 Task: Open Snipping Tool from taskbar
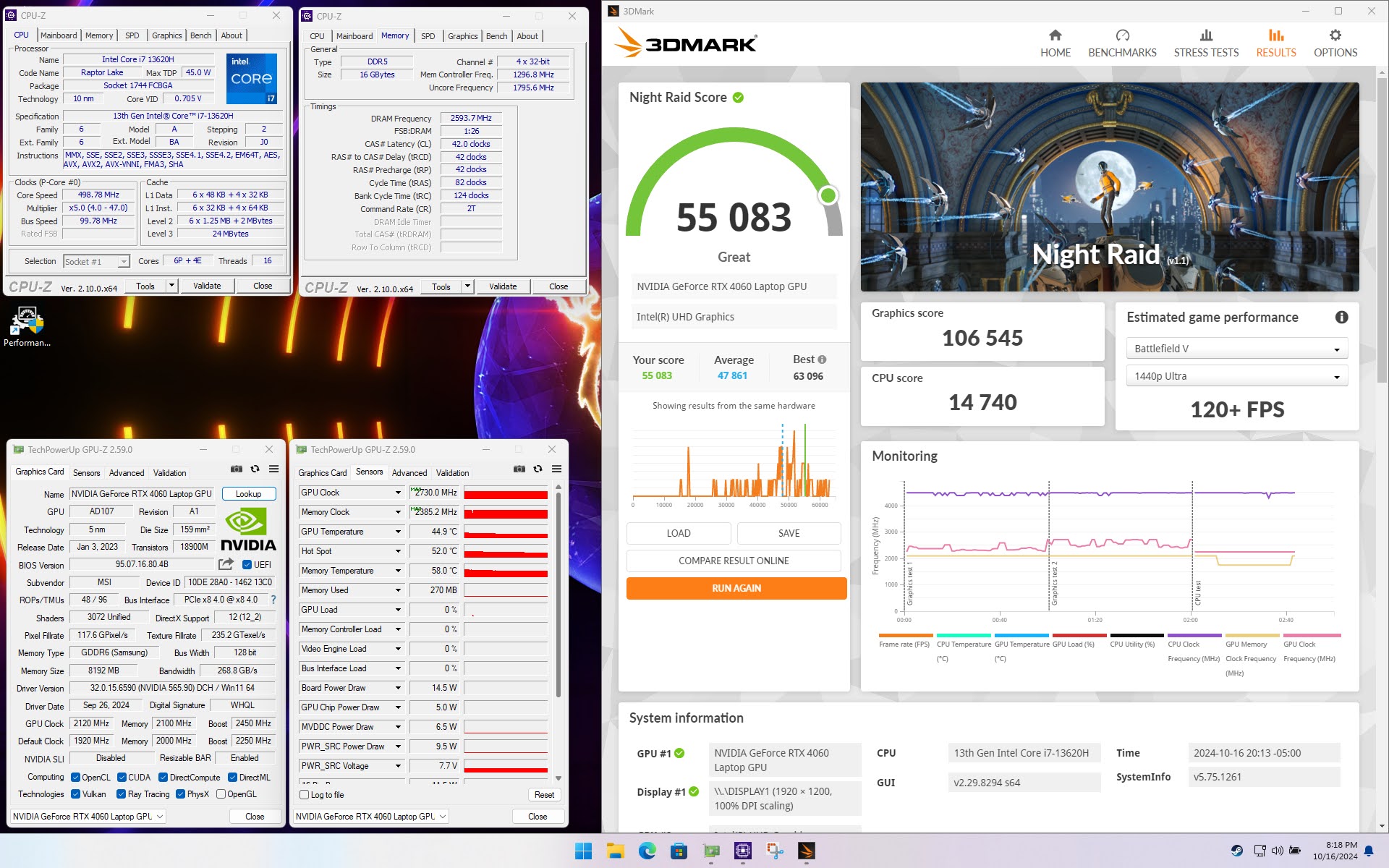point(775,851)
